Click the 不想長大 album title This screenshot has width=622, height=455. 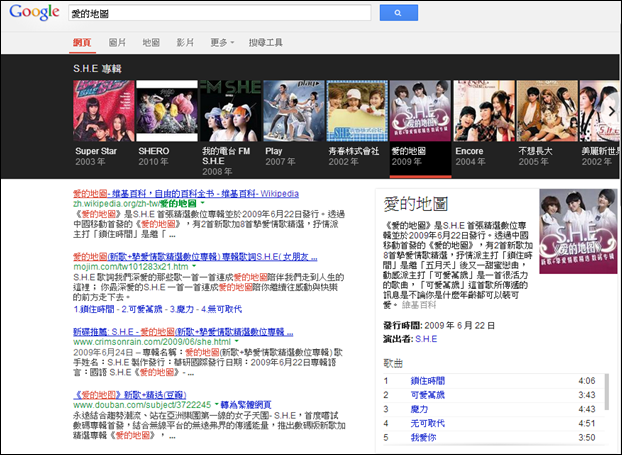[535, 151]
